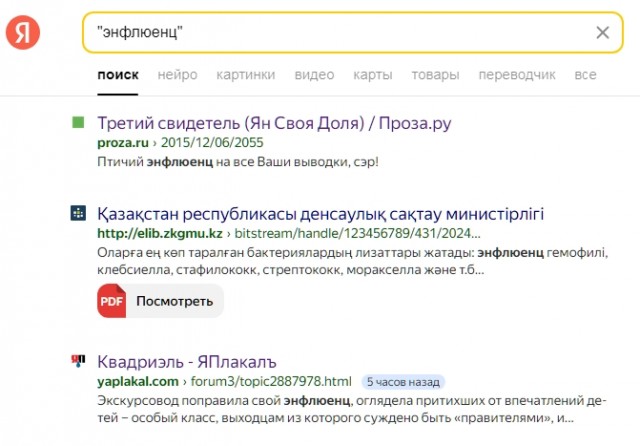Screen dimensions: 640x446
Task: Open result Третий свидетель (Ян Своя Доля)
Action: pos(274,123)
